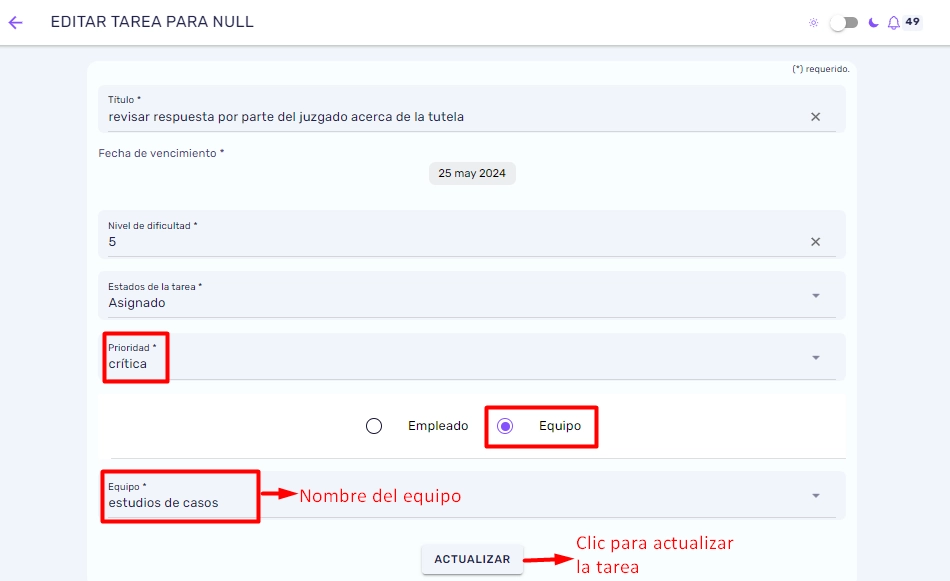Expand the Prioridad dropdown arrow
The width and height of the screenshot is (950, 581).
[x=815, y=357]
